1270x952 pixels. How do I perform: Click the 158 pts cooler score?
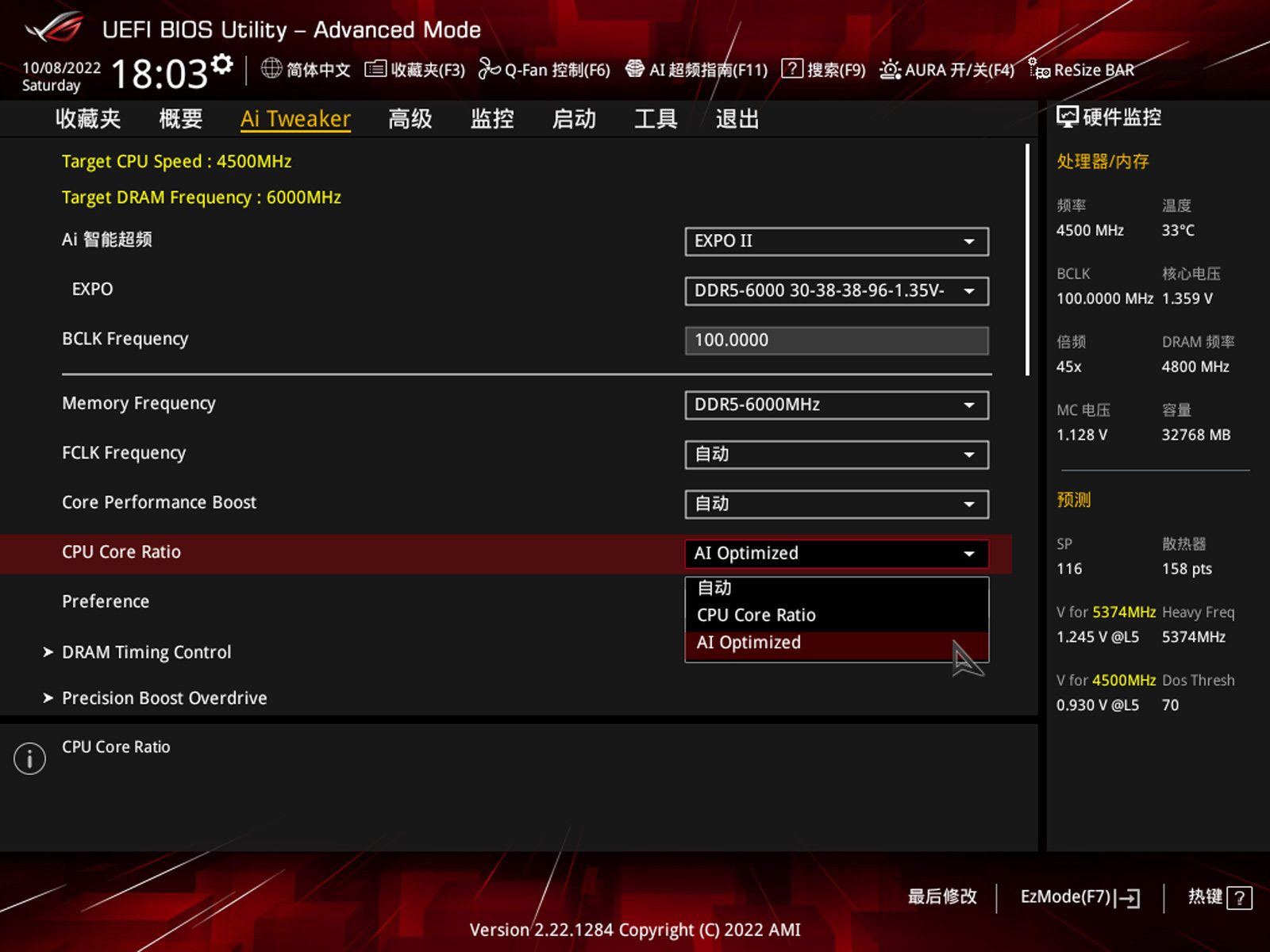tap(1187, 569)
